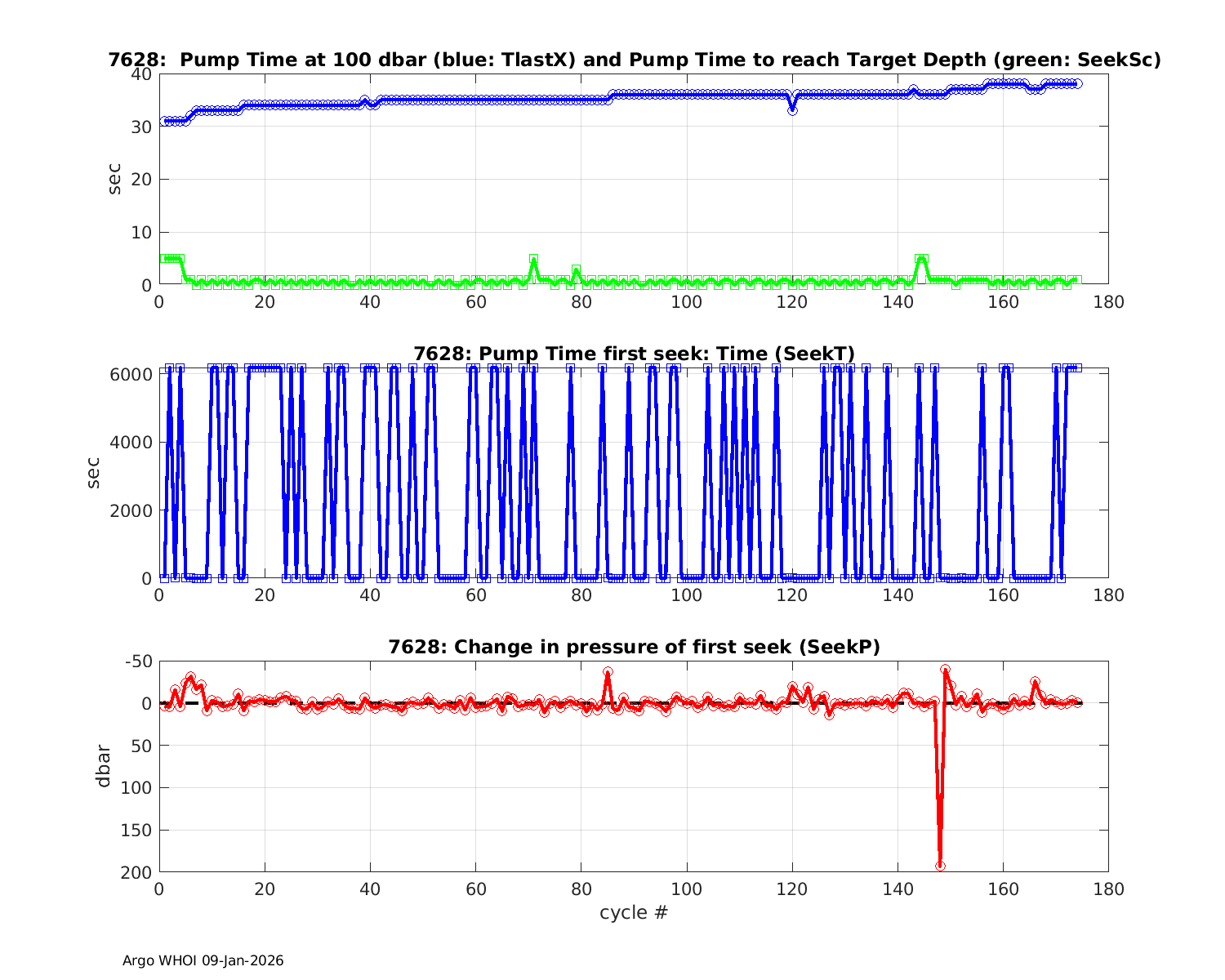Select the 'Change in pressure of first seek' title
Screen dimensions: 1225x980
634,647
